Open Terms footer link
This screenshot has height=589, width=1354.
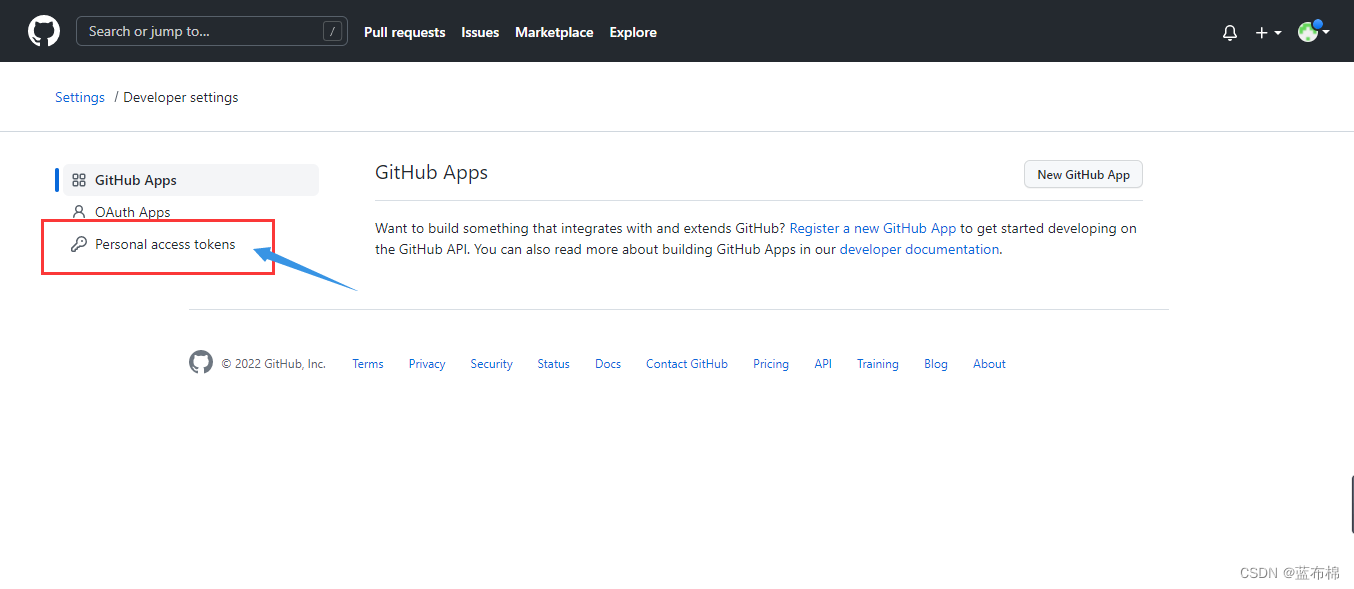click(368, 364)
